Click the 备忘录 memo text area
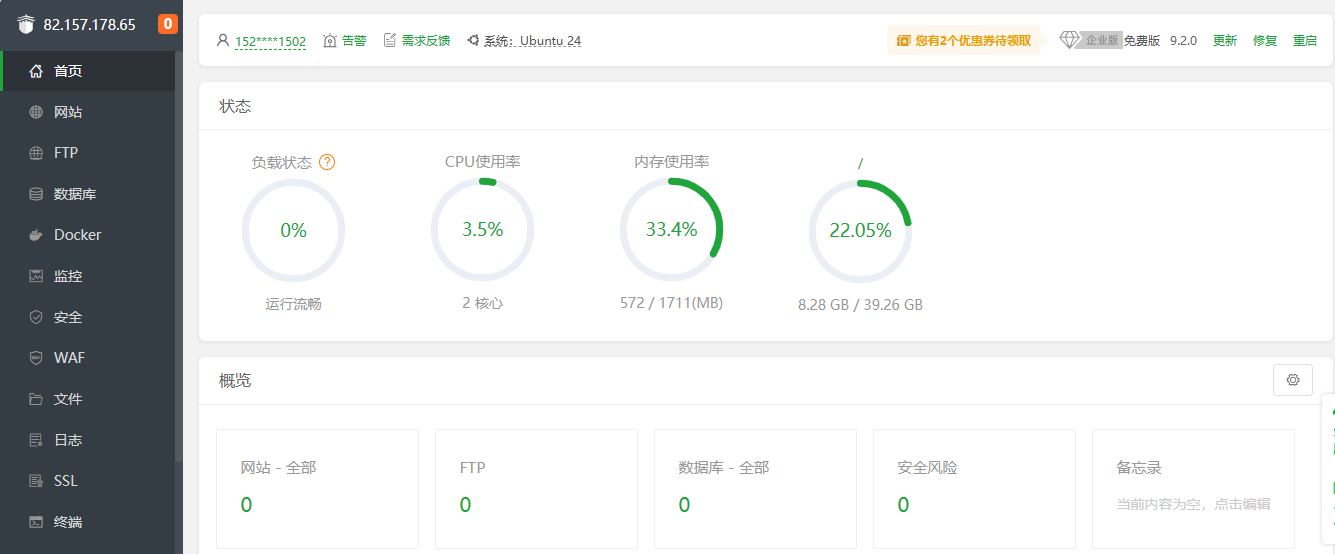Image resolution: width=1335 pixels, height=554 pixels. pyautogui.click(x=1192, y=505)
